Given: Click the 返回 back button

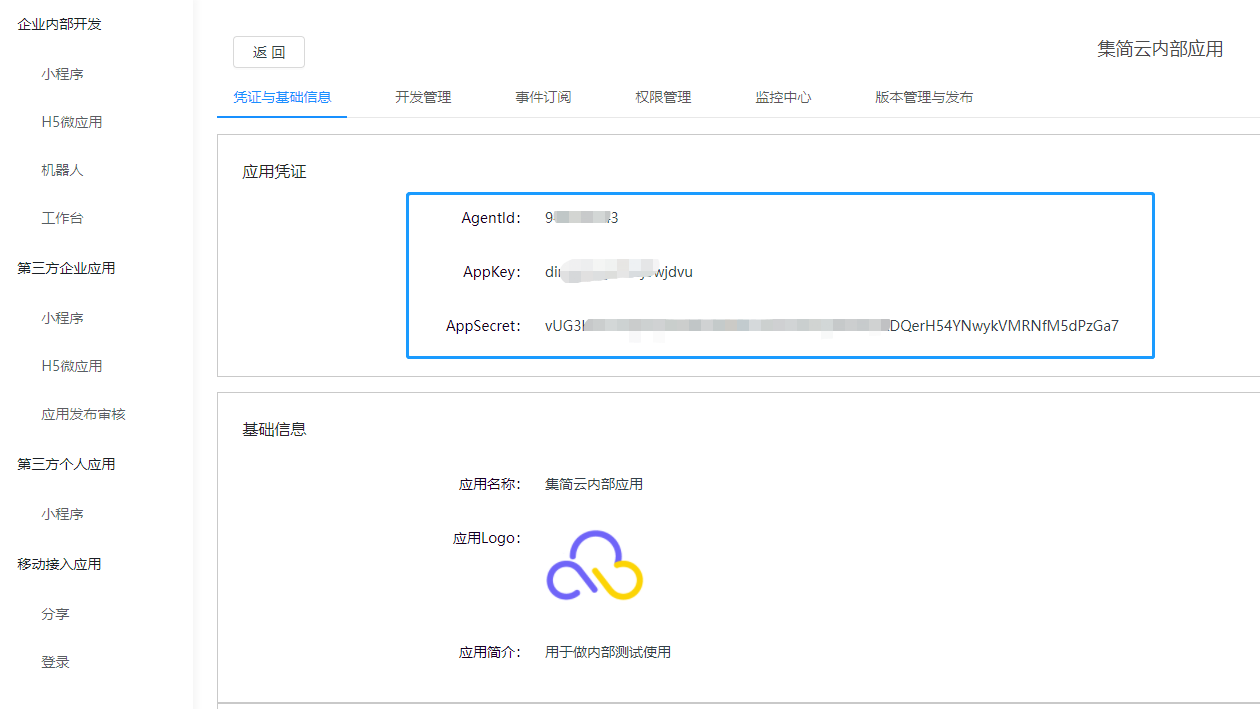Looking at the screenshot, I should (269, 52).
